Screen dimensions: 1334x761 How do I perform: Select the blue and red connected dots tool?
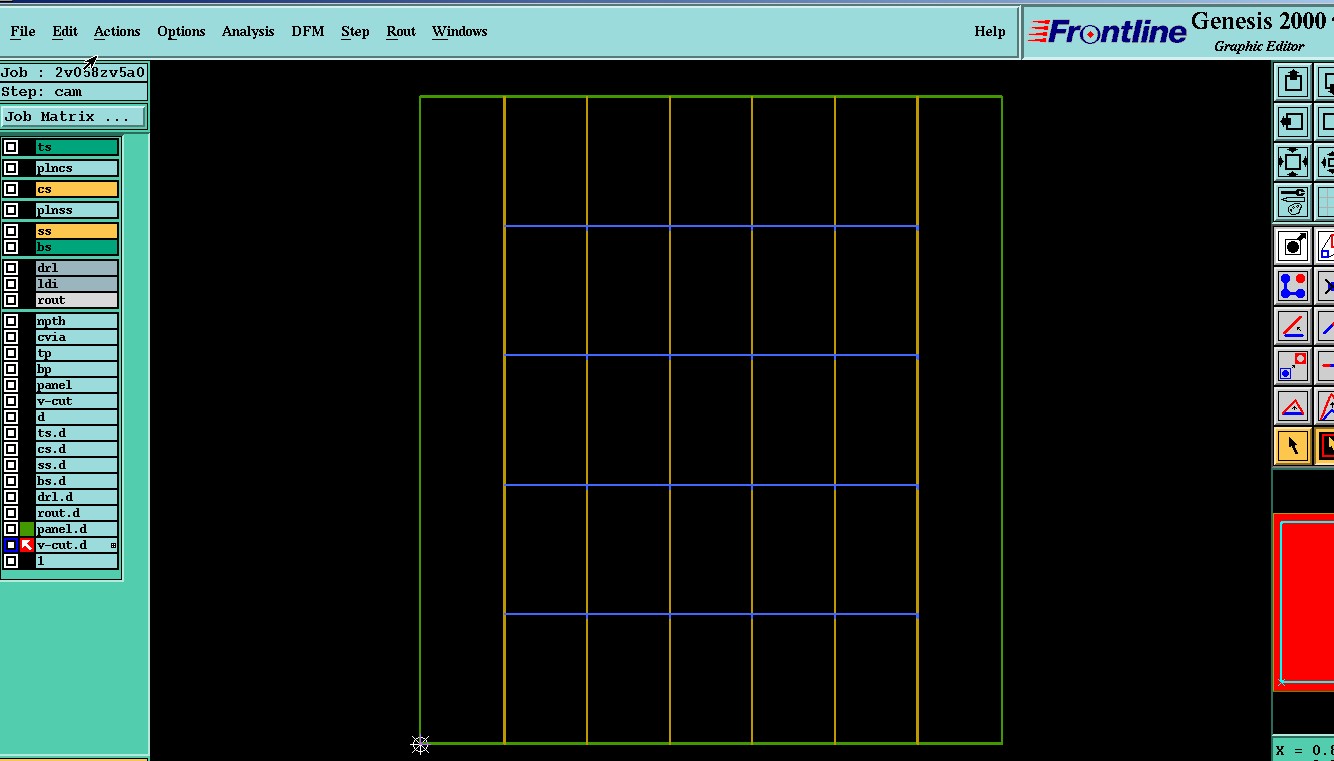1293,286
